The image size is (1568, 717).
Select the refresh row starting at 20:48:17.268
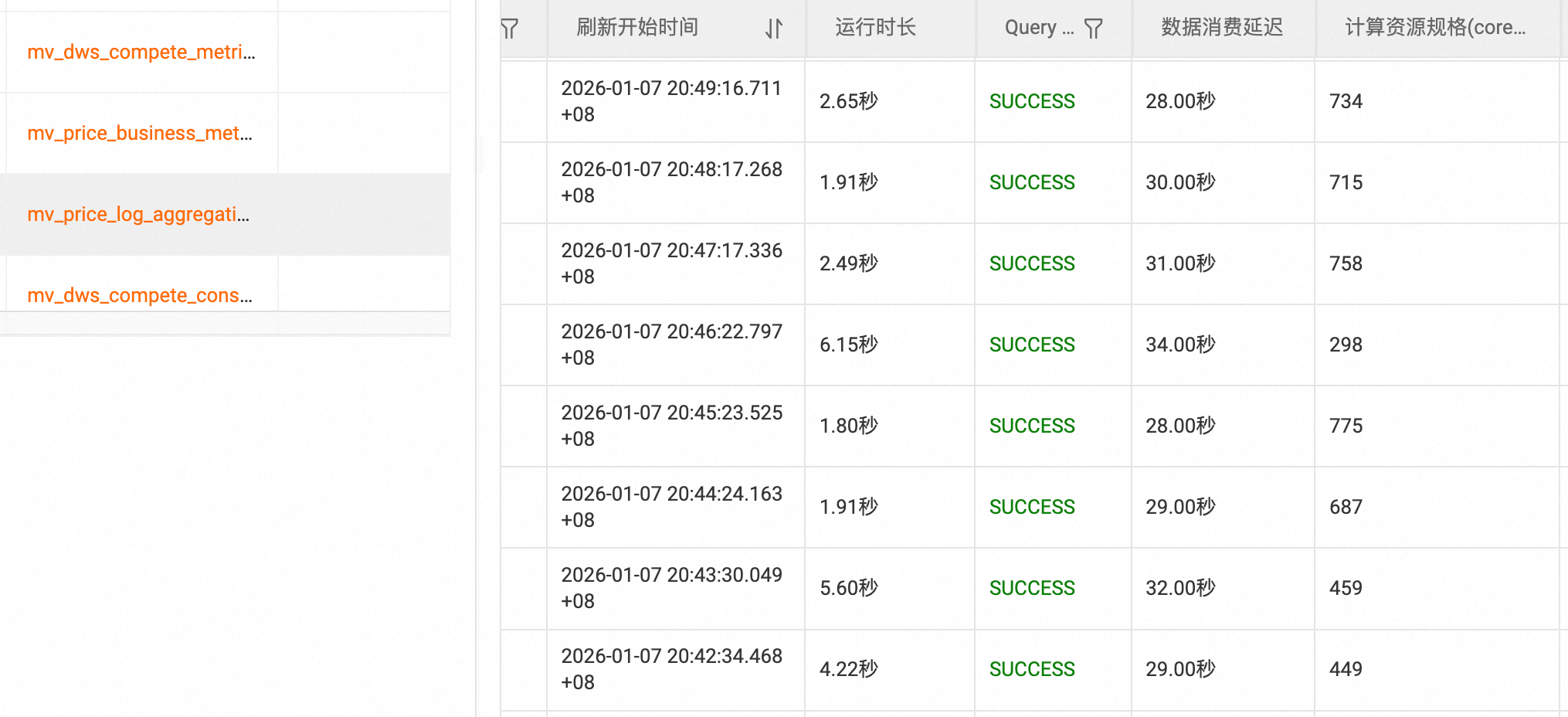672,183
